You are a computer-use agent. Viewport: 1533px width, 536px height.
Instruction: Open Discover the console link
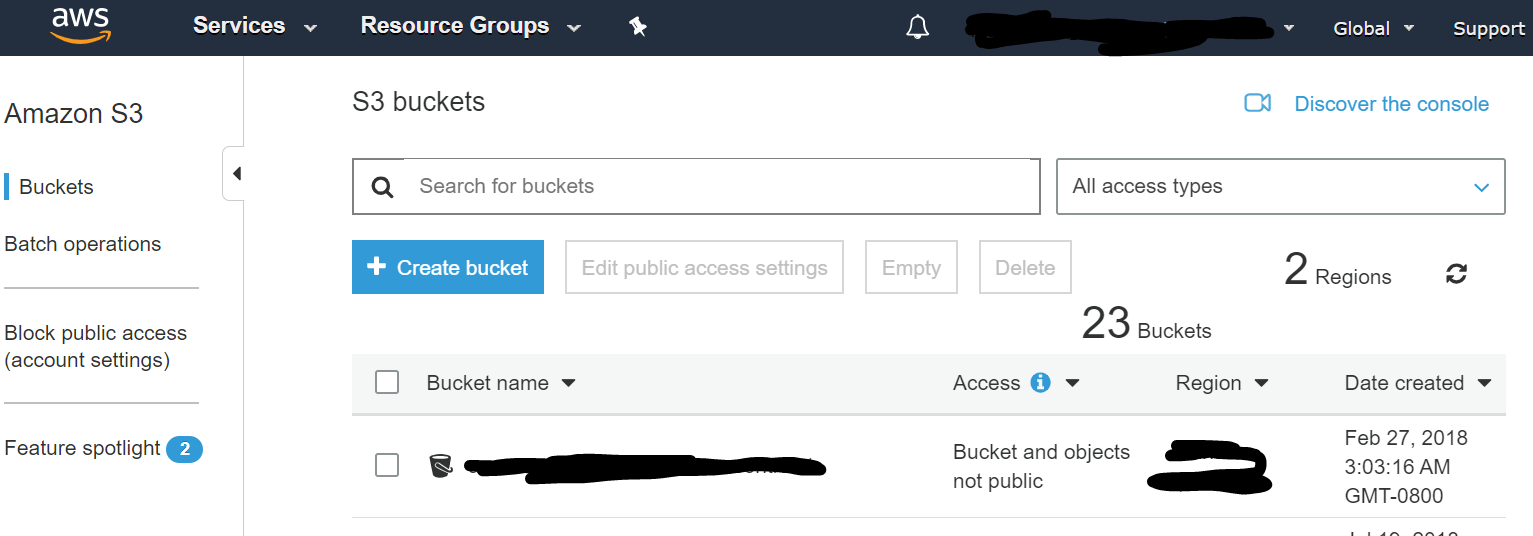1391,104
